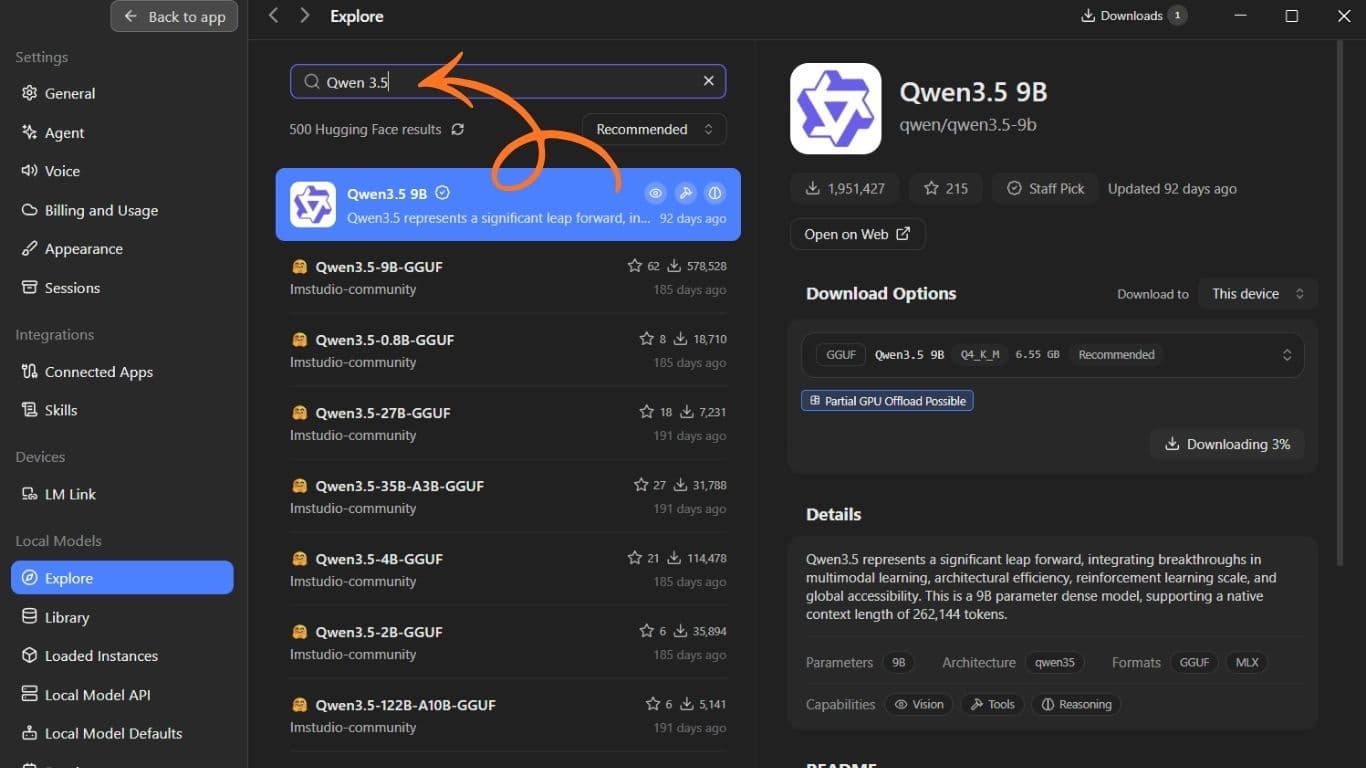1366x768 pixels.
Task: Refresh the Hugging Face results
Action: coord(458,129)
